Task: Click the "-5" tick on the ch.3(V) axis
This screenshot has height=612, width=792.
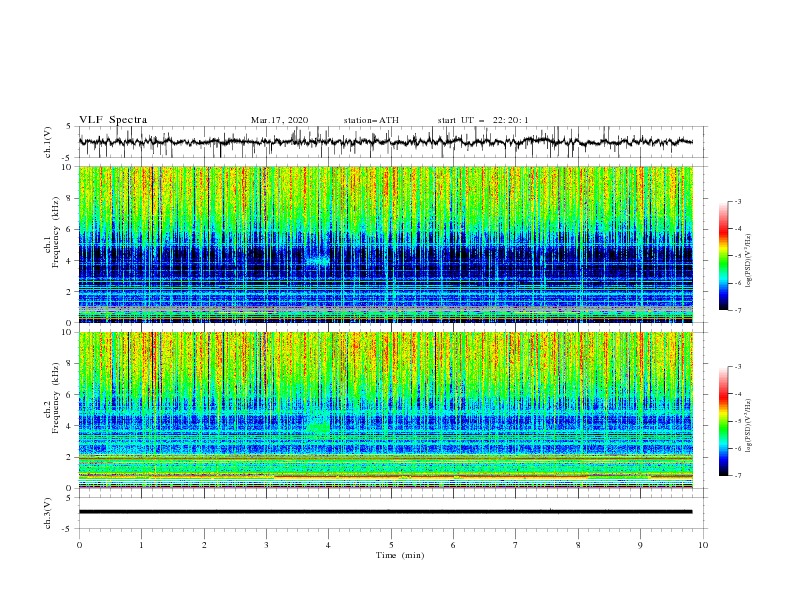Action: (67, 529)
